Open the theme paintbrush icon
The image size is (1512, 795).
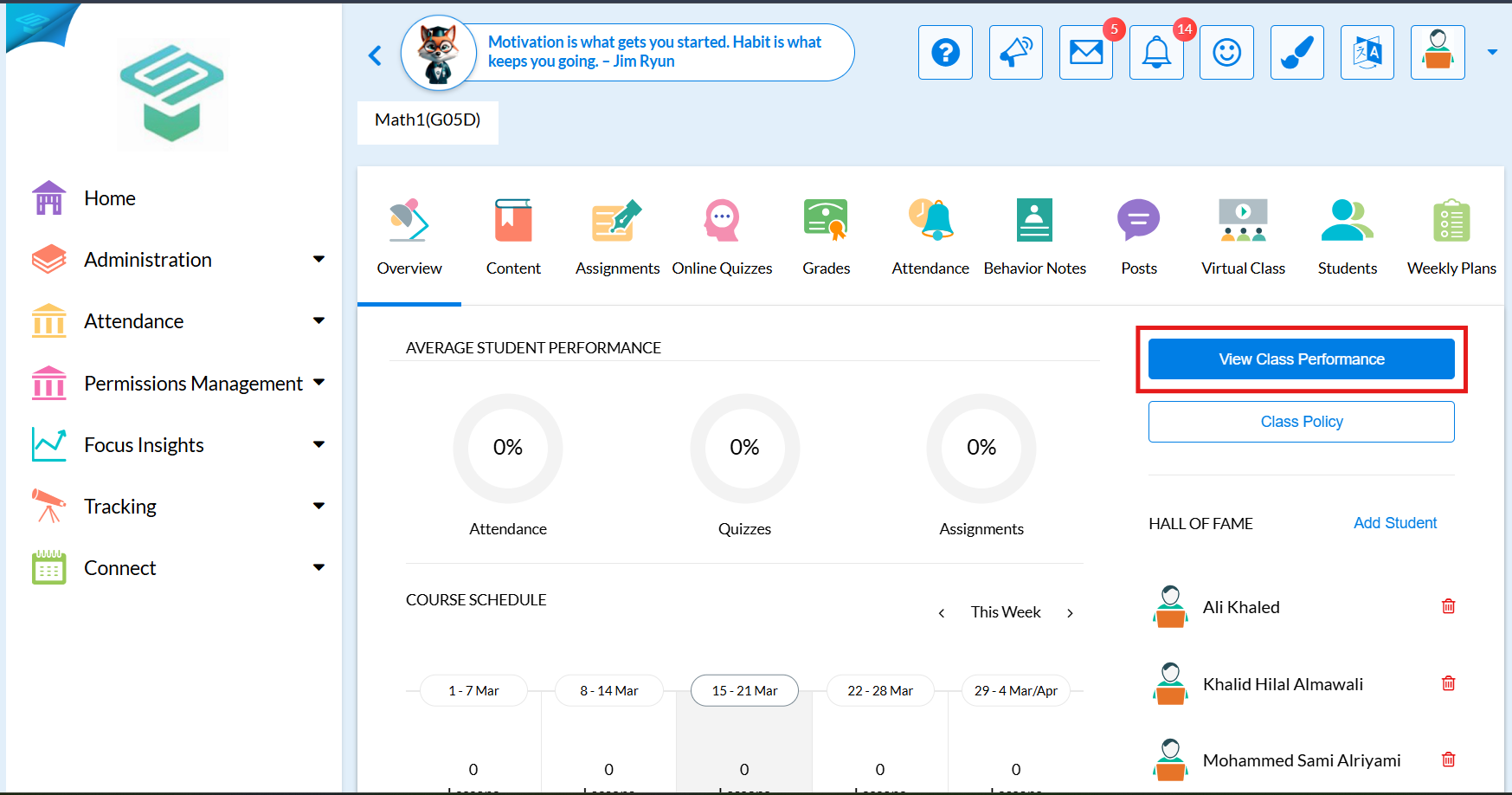click(x=1297, y=53)
